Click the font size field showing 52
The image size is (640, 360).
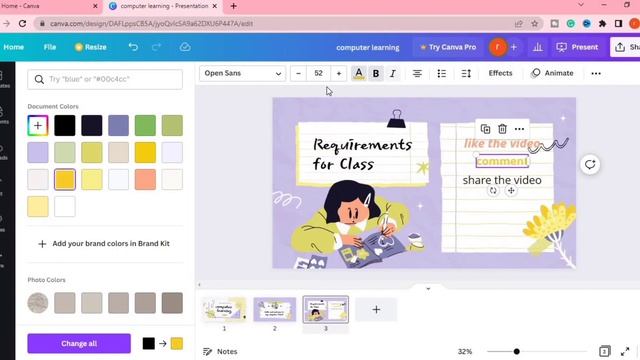point(318,73)
